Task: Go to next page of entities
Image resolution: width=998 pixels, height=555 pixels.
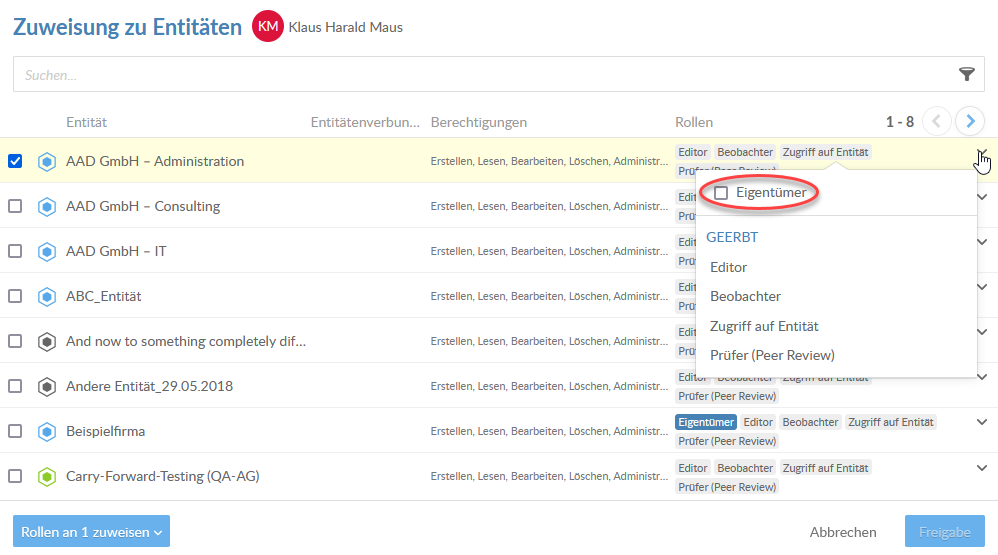Action: [x=970, y=121]
